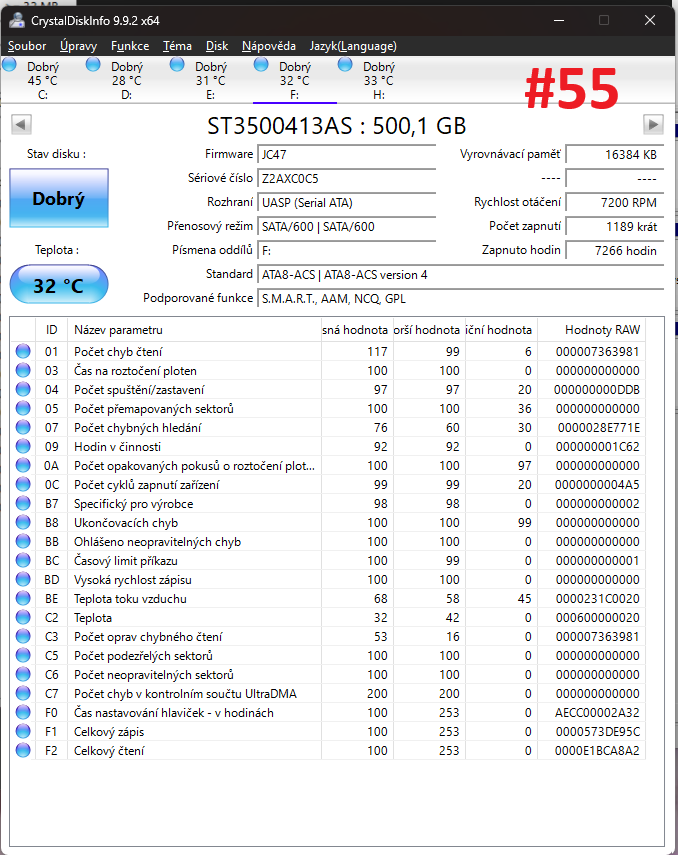
Task: Click RAW value AECC00002A32
Action: coord(597,713)
